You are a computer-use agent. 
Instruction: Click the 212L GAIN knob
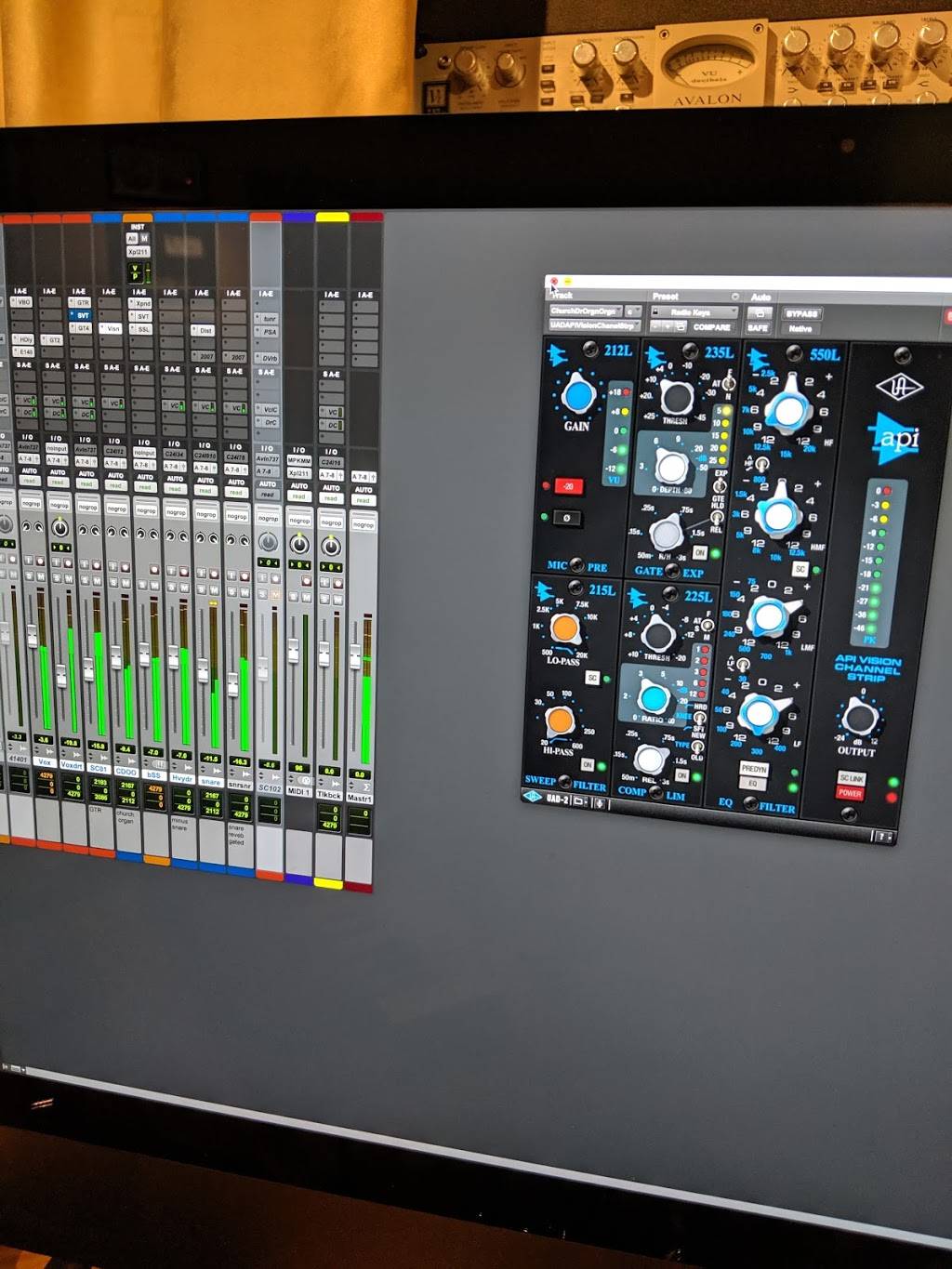pyautogui.click(x=577, y=394)
